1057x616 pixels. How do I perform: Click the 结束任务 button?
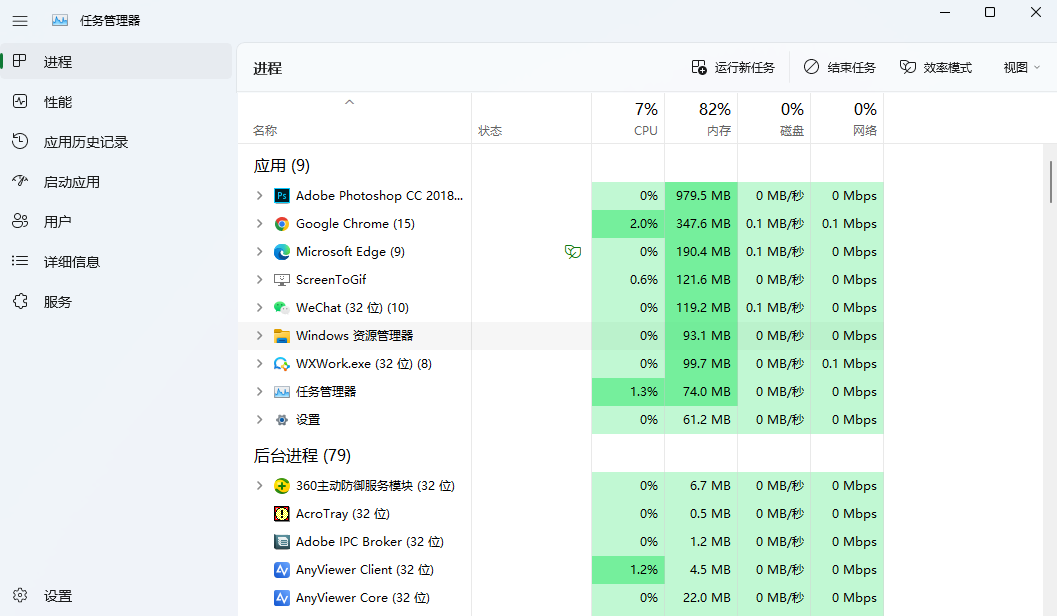pyautogui.click(x=839, y=67)
